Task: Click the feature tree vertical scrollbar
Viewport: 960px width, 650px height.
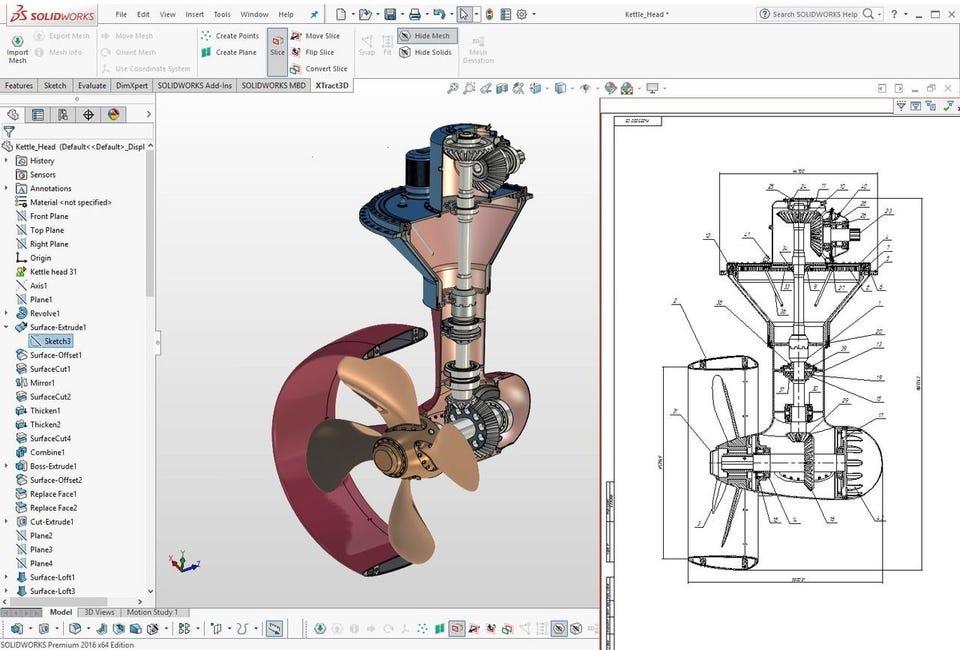Action: coord(150,224)
